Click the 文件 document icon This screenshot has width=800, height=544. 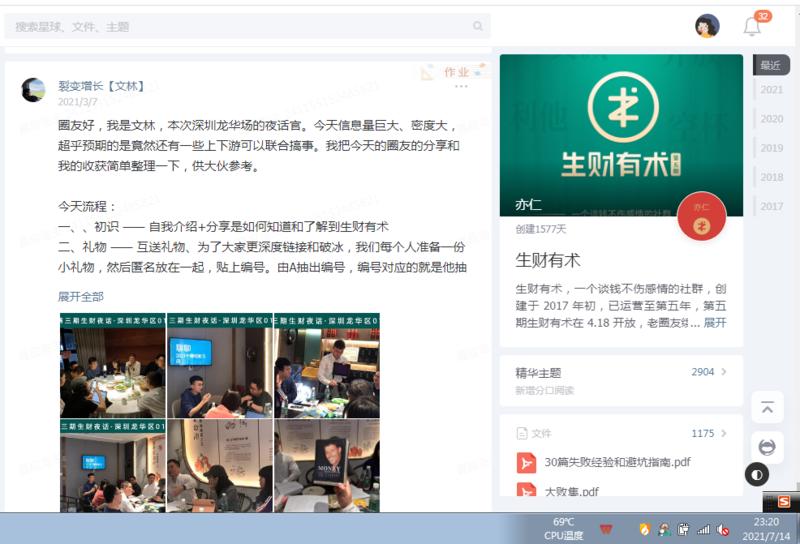tap(522, 433)
